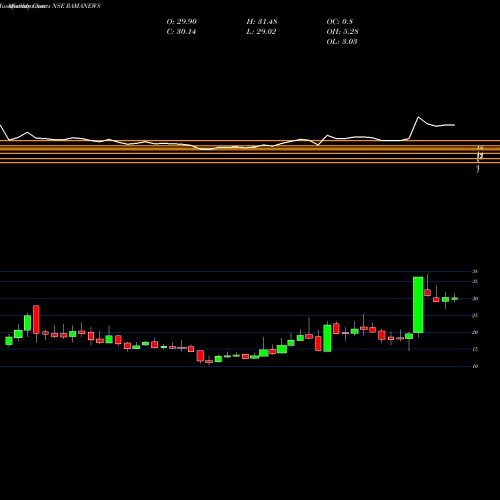Click the 'OL: 3.03' value

point(342,41)
